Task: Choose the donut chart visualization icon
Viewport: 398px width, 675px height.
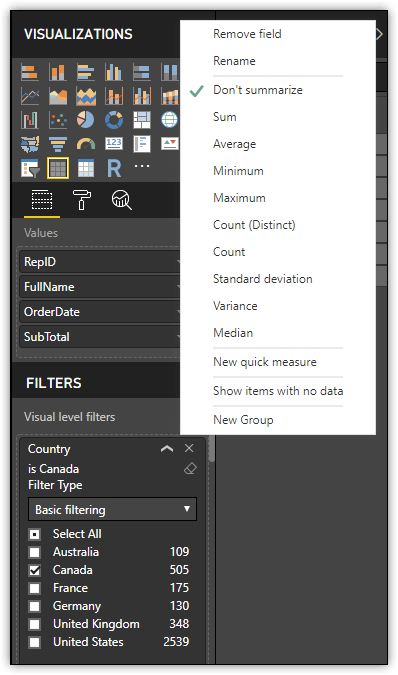Action: [114, 120]
